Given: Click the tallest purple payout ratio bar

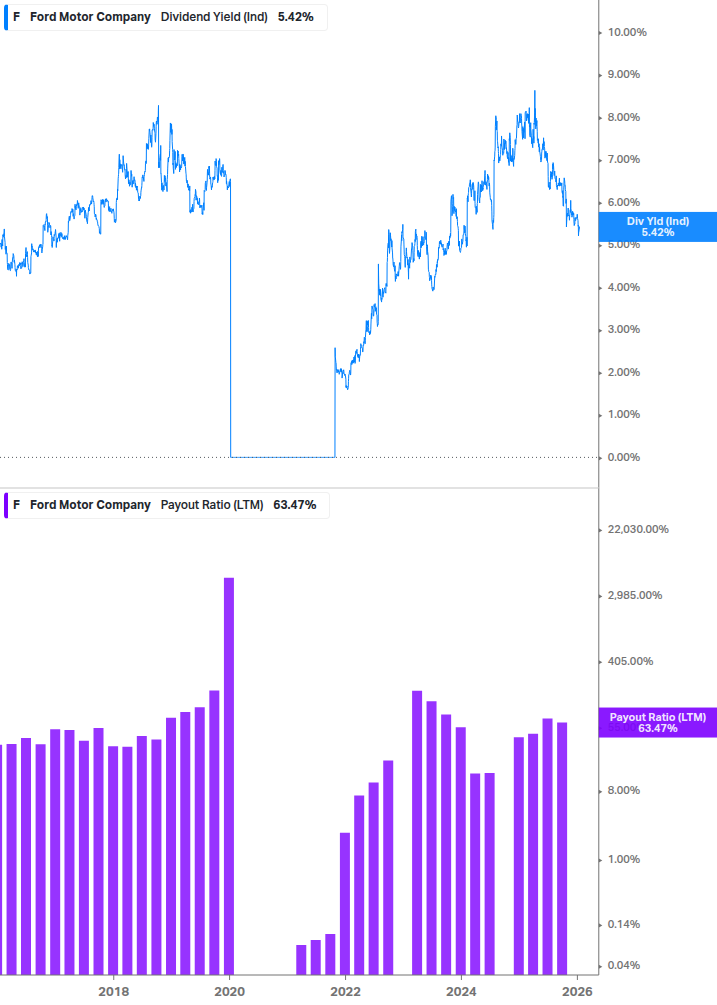Looking at the screenshot, I should pos(229,775).
